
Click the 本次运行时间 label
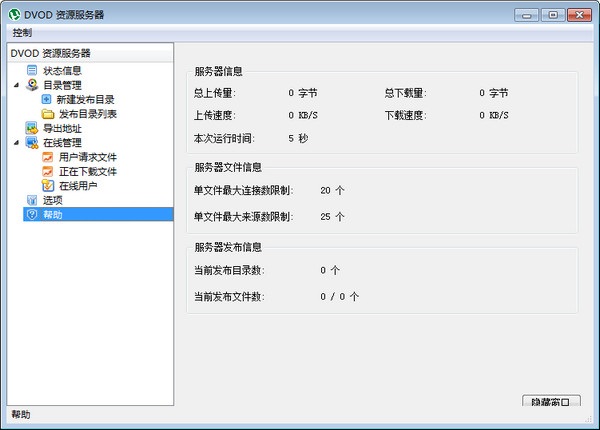224,138
